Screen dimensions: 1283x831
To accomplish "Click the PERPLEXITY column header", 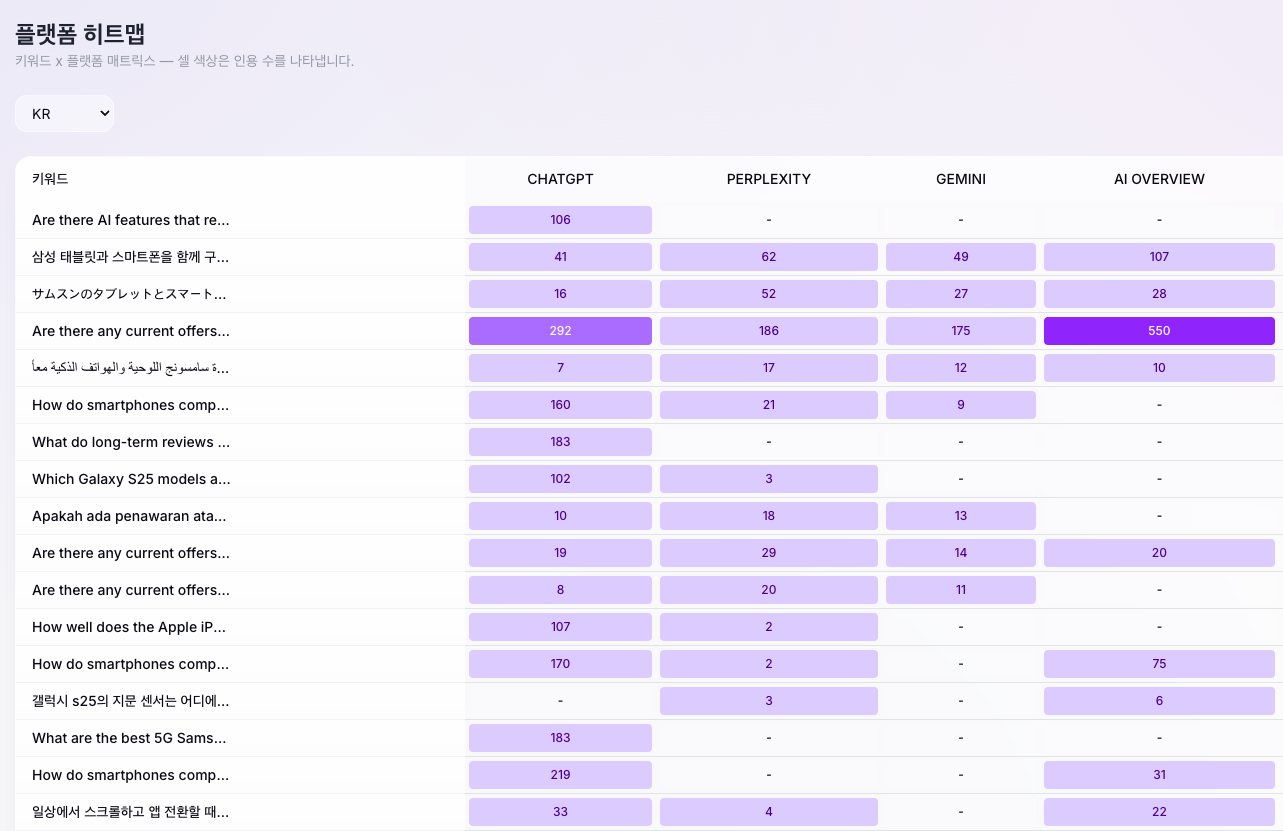I will (x=768, y=179).
